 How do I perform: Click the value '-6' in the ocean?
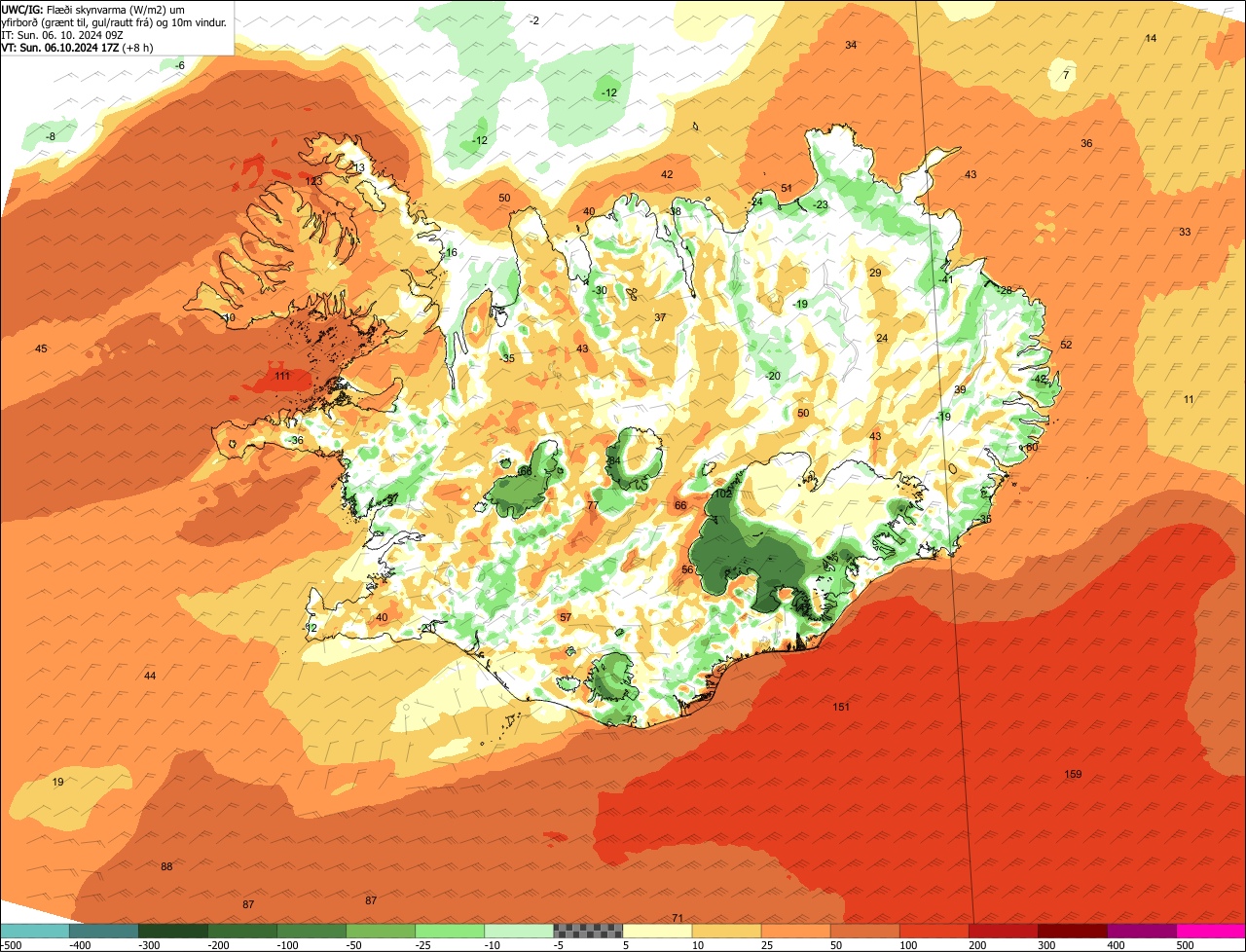179,65
